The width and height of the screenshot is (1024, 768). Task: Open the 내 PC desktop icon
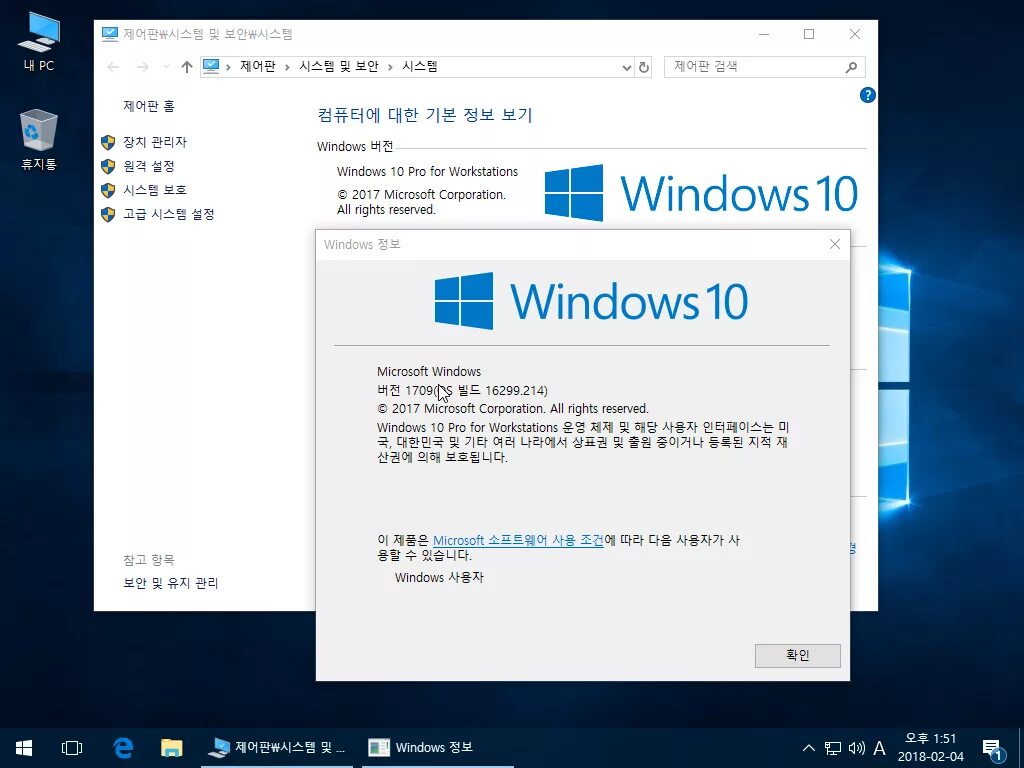(x=39, y=41)
